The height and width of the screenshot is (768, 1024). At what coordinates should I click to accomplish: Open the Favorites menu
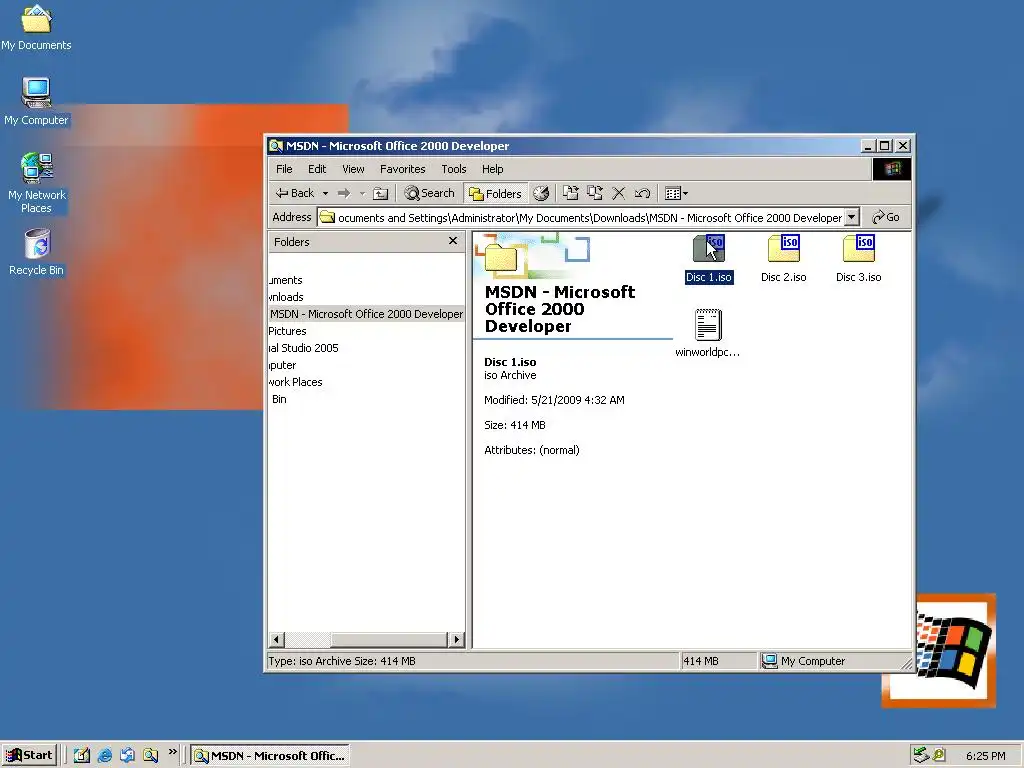coord(402,169)
